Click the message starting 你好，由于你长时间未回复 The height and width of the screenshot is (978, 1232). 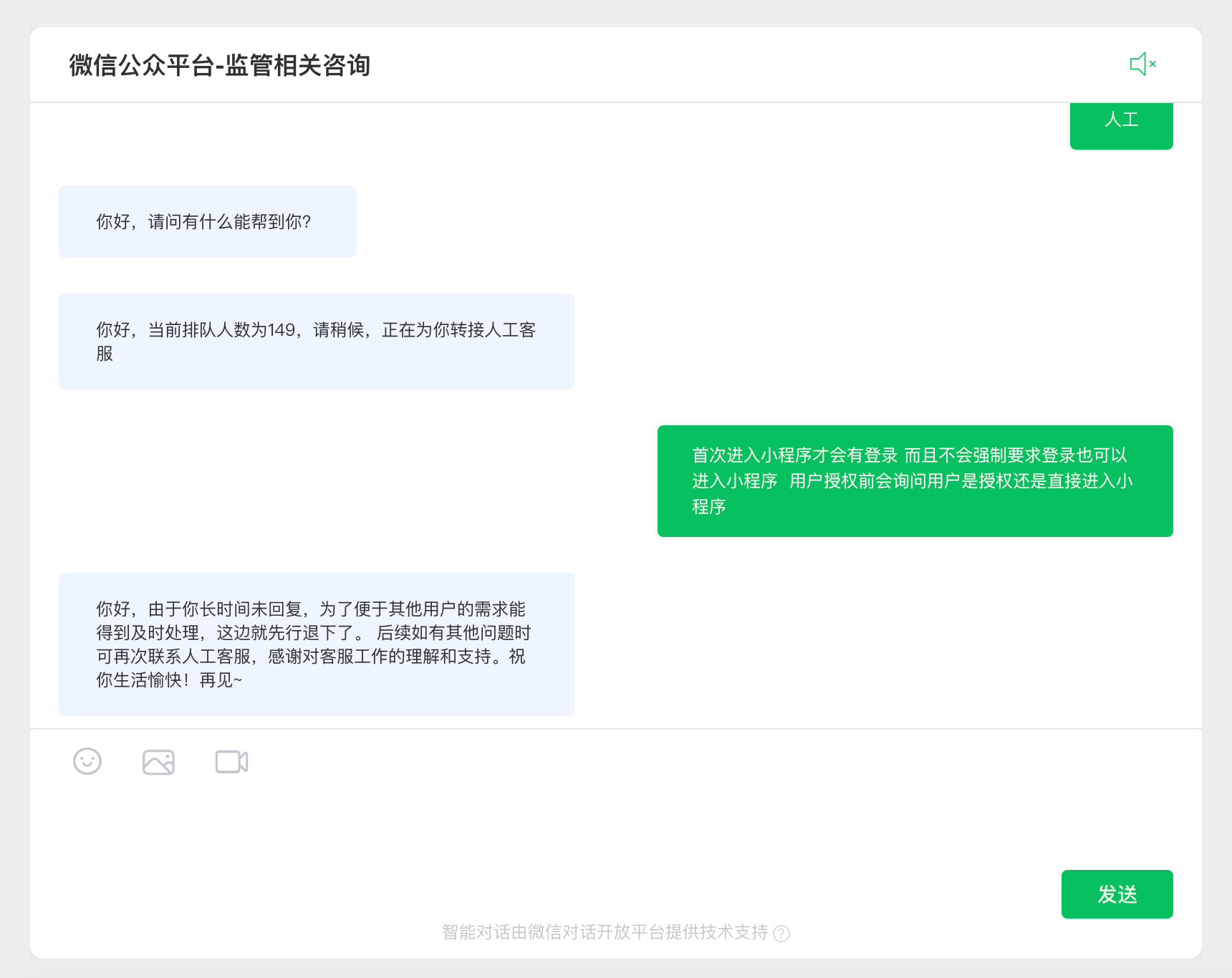(x=317, y=644)
